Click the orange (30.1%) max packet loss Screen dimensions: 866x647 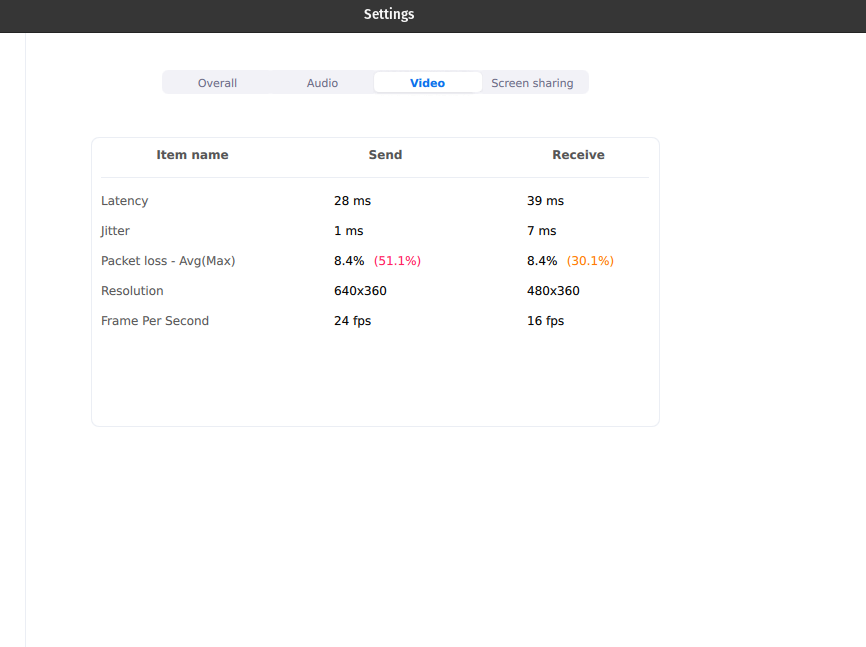(x=590, y=261)
